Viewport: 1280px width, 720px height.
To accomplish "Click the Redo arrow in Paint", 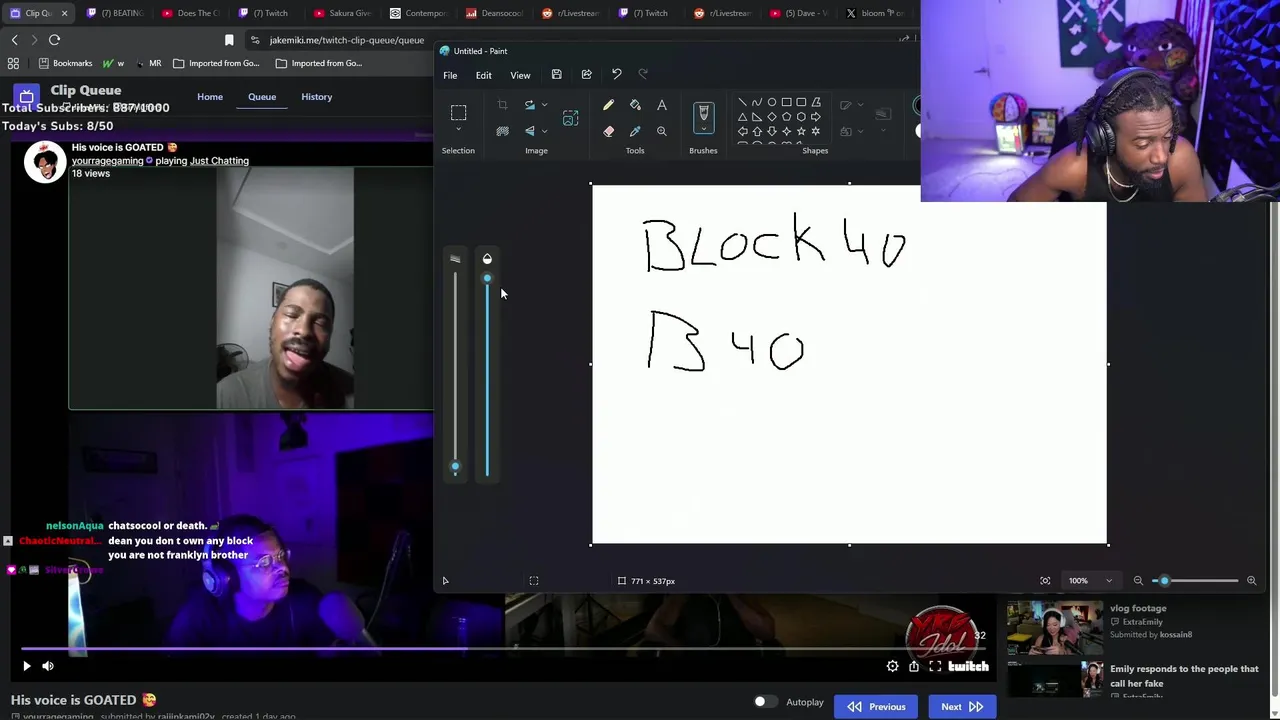I will pyautogui.click(x=643, y=75).
